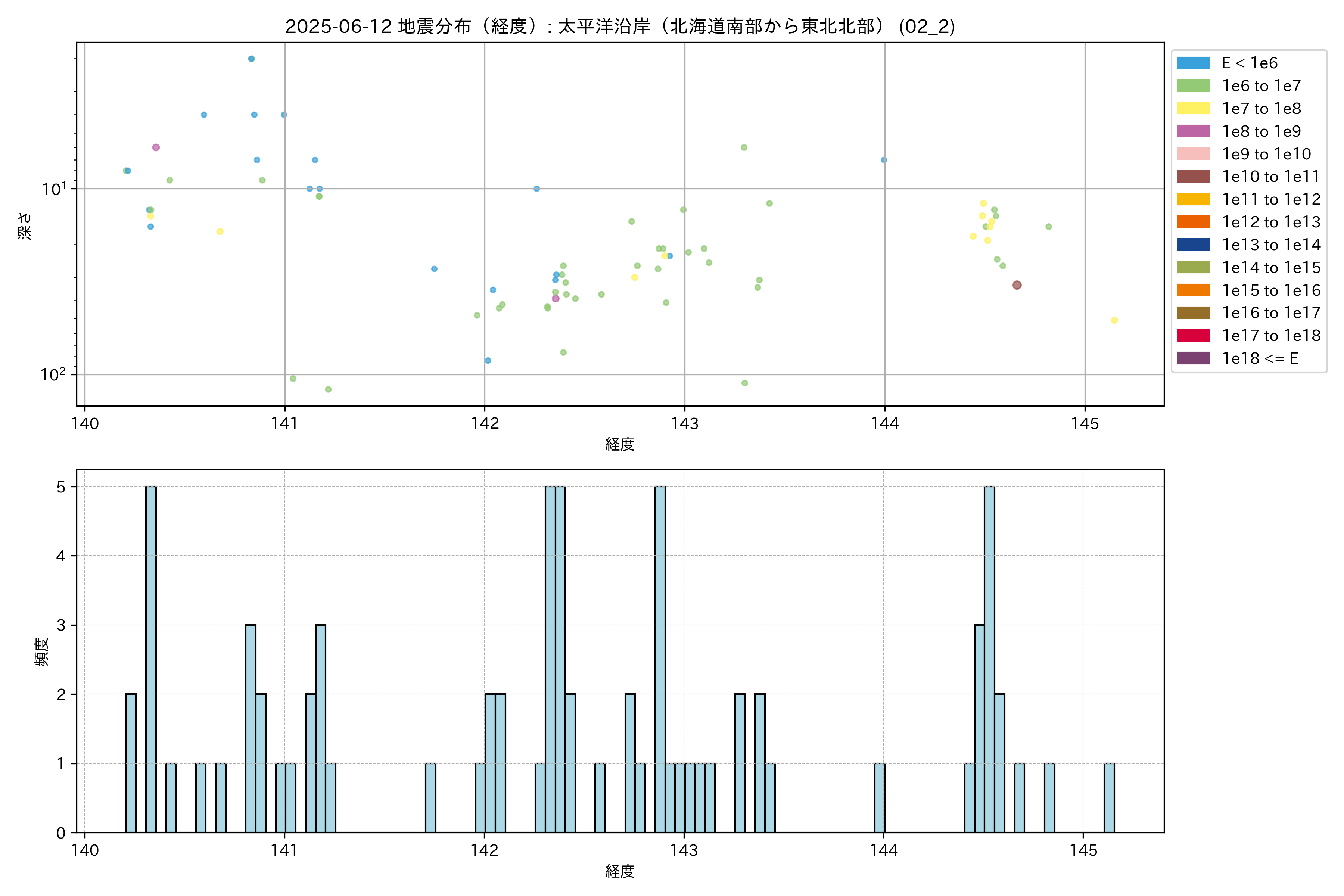
Task: Click the histogram bar at longitude 144
Action: coord(880,798)
